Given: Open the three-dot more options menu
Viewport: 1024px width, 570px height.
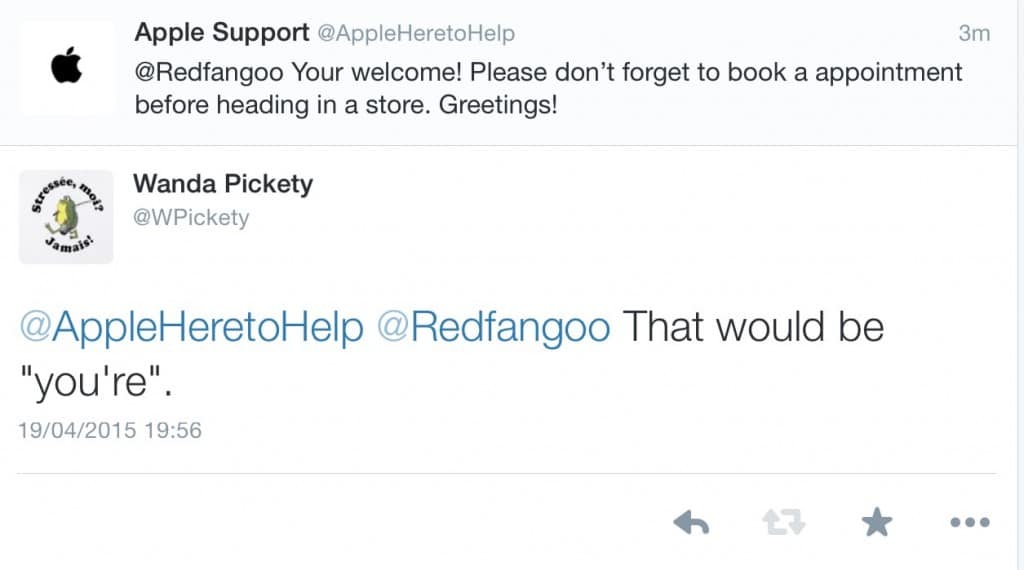Looking at the screenshot, I should [970, 522].
